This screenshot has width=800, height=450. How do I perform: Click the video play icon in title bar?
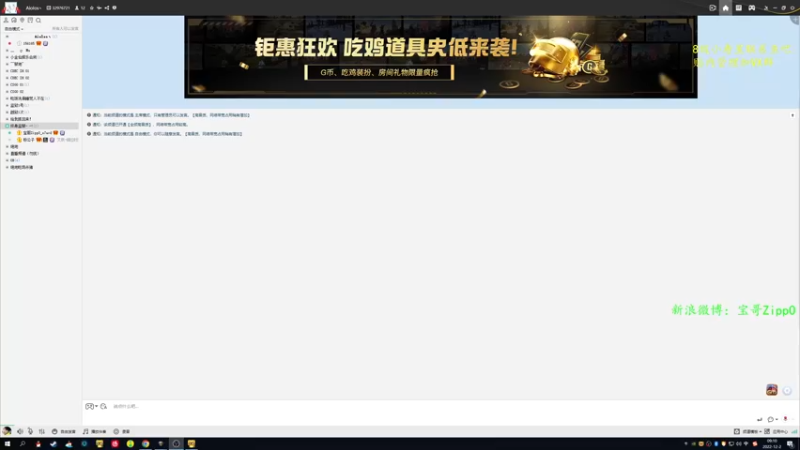click(713, 8)
